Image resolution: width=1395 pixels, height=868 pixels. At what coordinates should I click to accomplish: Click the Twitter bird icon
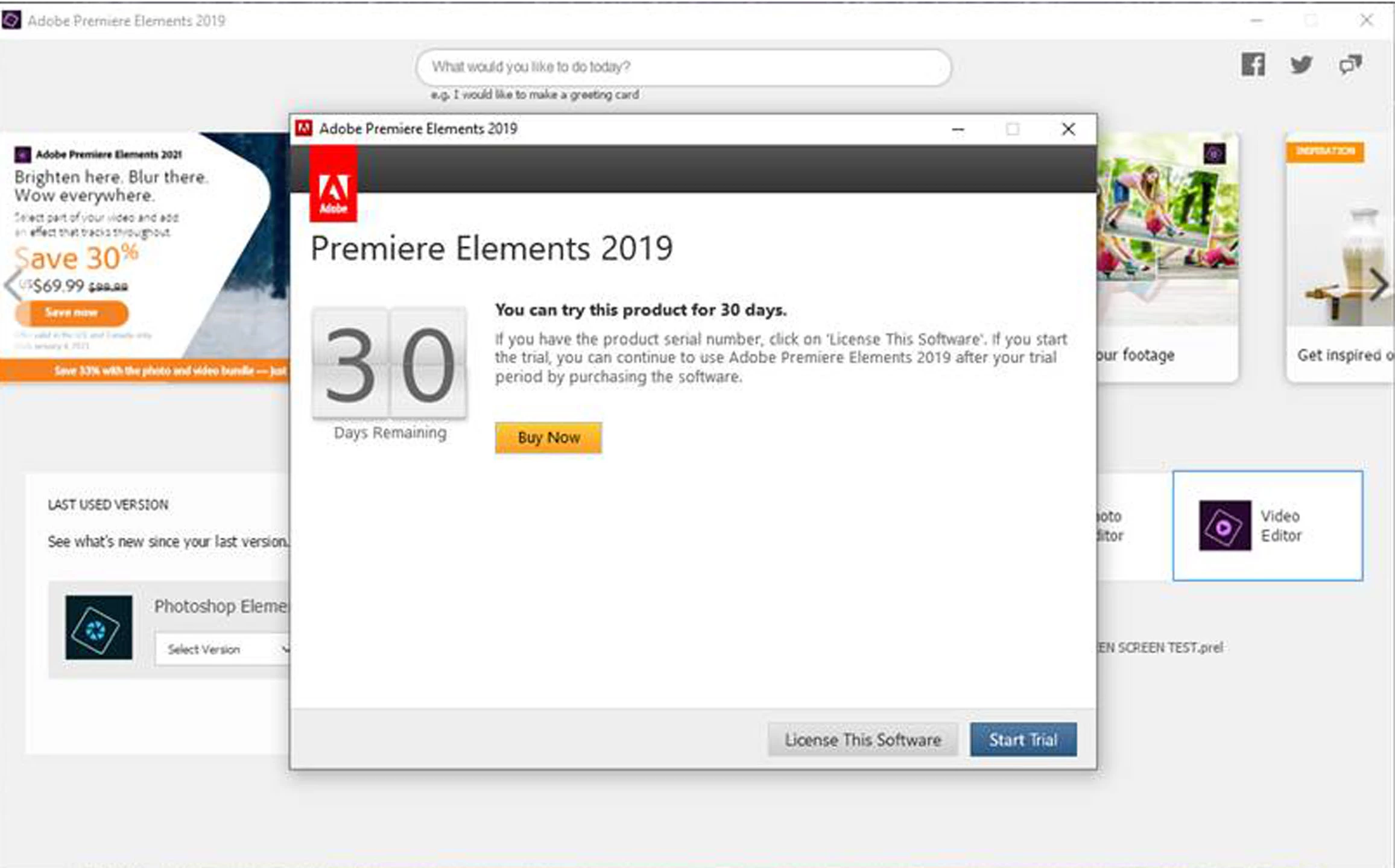[1301, 64]
